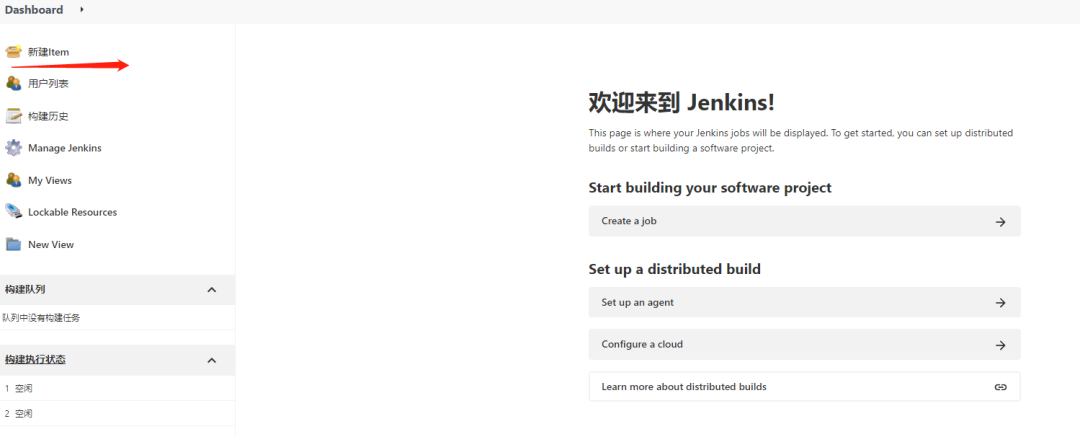
Task: Open the 新建Item sidebar link
Action: pos(48,52)
